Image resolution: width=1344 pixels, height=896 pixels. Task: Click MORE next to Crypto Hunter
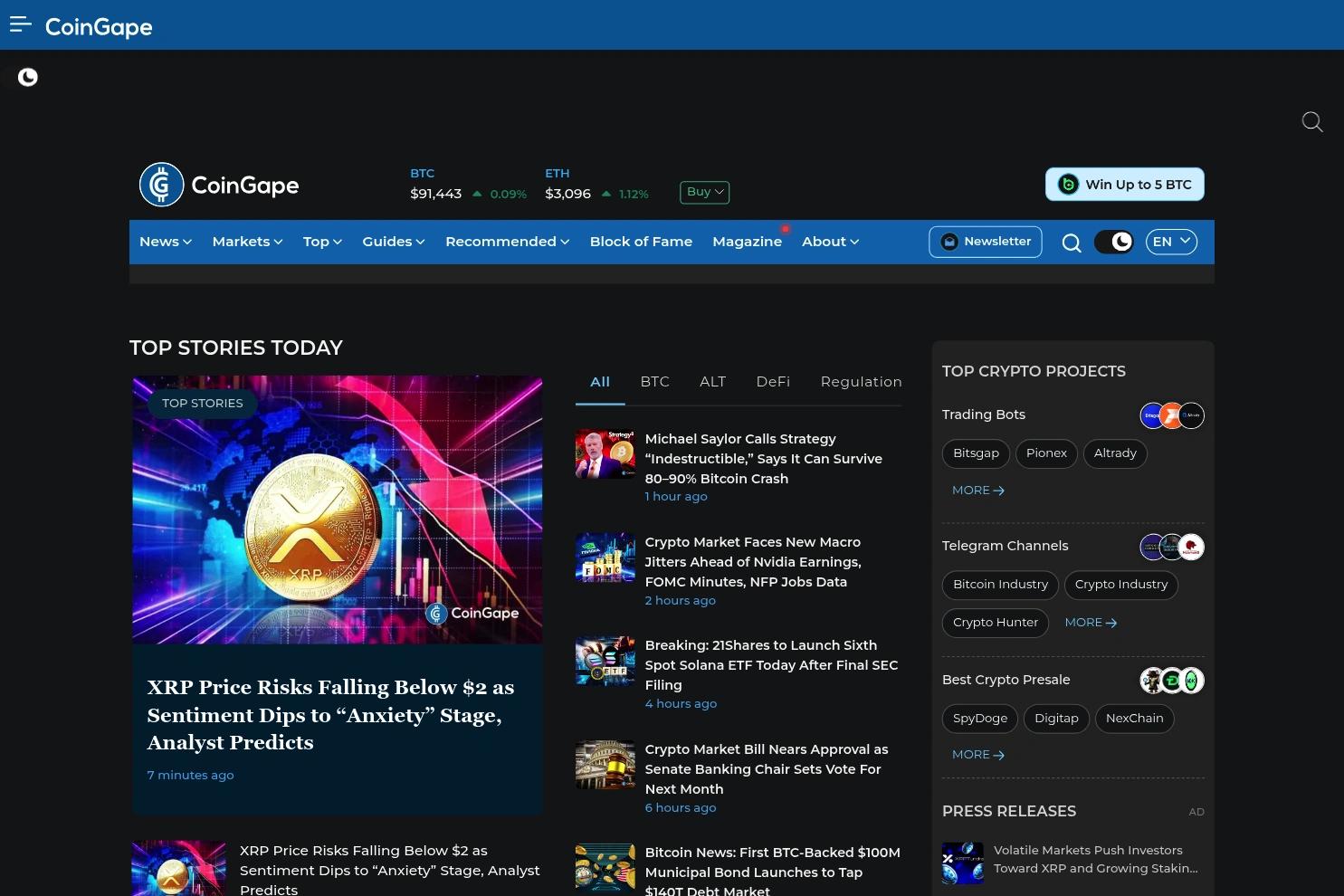pos(1091,623)
